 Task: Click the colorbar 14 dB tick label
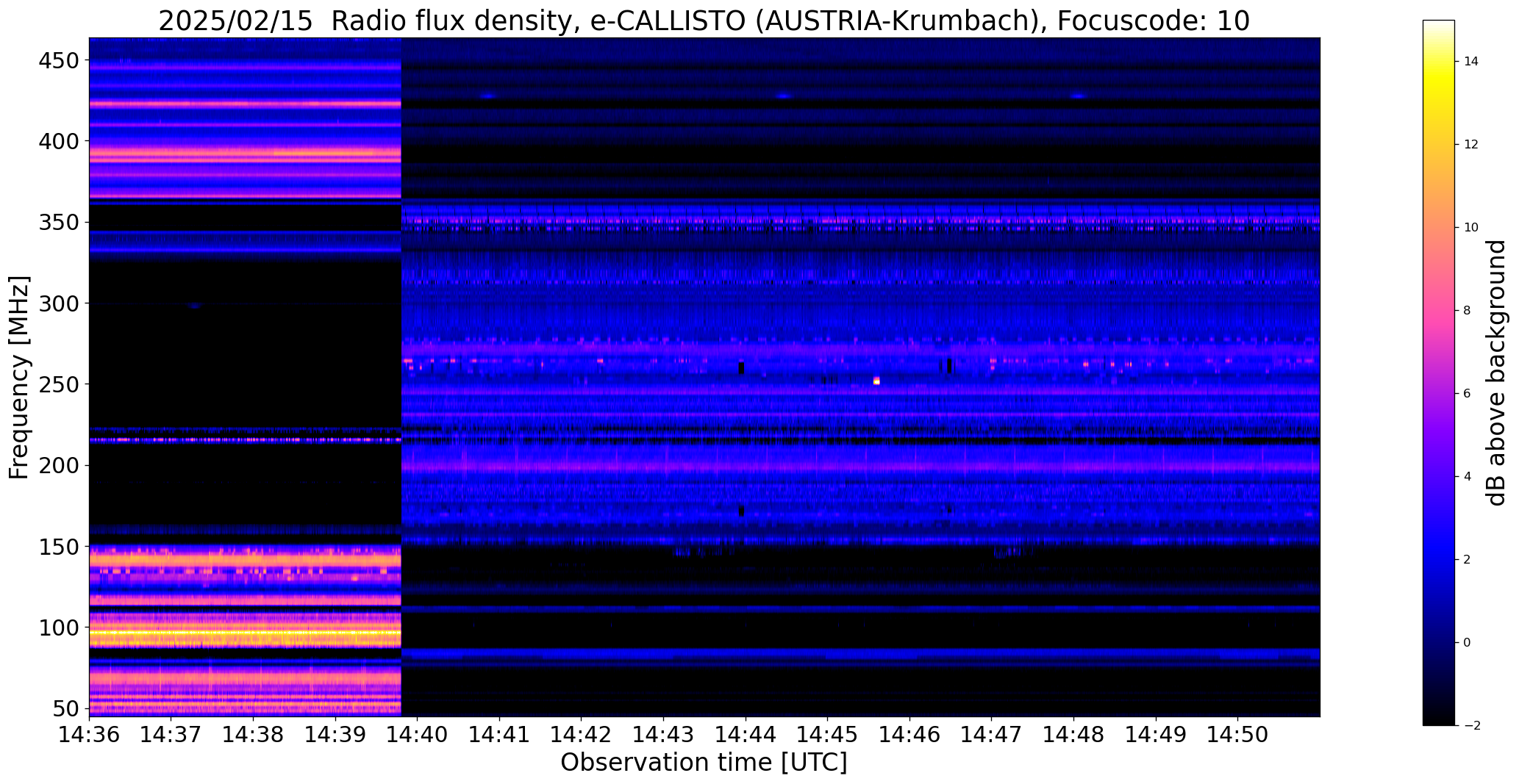[x=1471, y=62]
